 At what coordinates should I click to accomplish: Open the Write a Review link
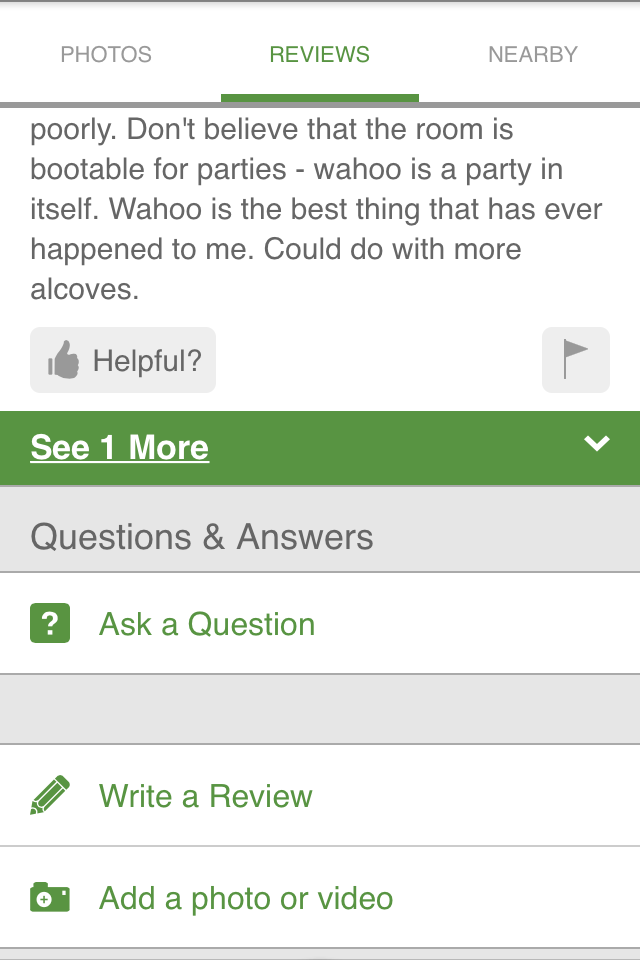(x=206, y=796)
